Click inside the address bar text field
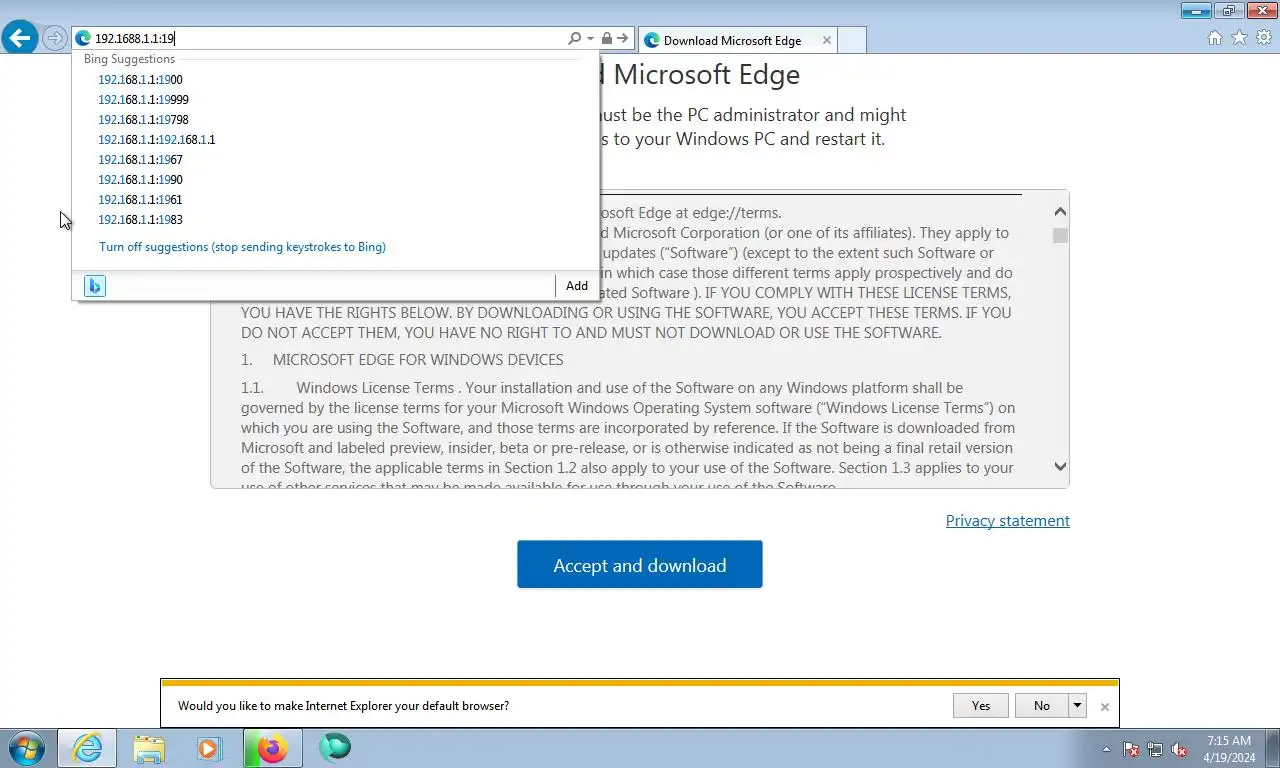Image resolution: width=1280 pixels, height=768 pixels. [x=330, y=39]
